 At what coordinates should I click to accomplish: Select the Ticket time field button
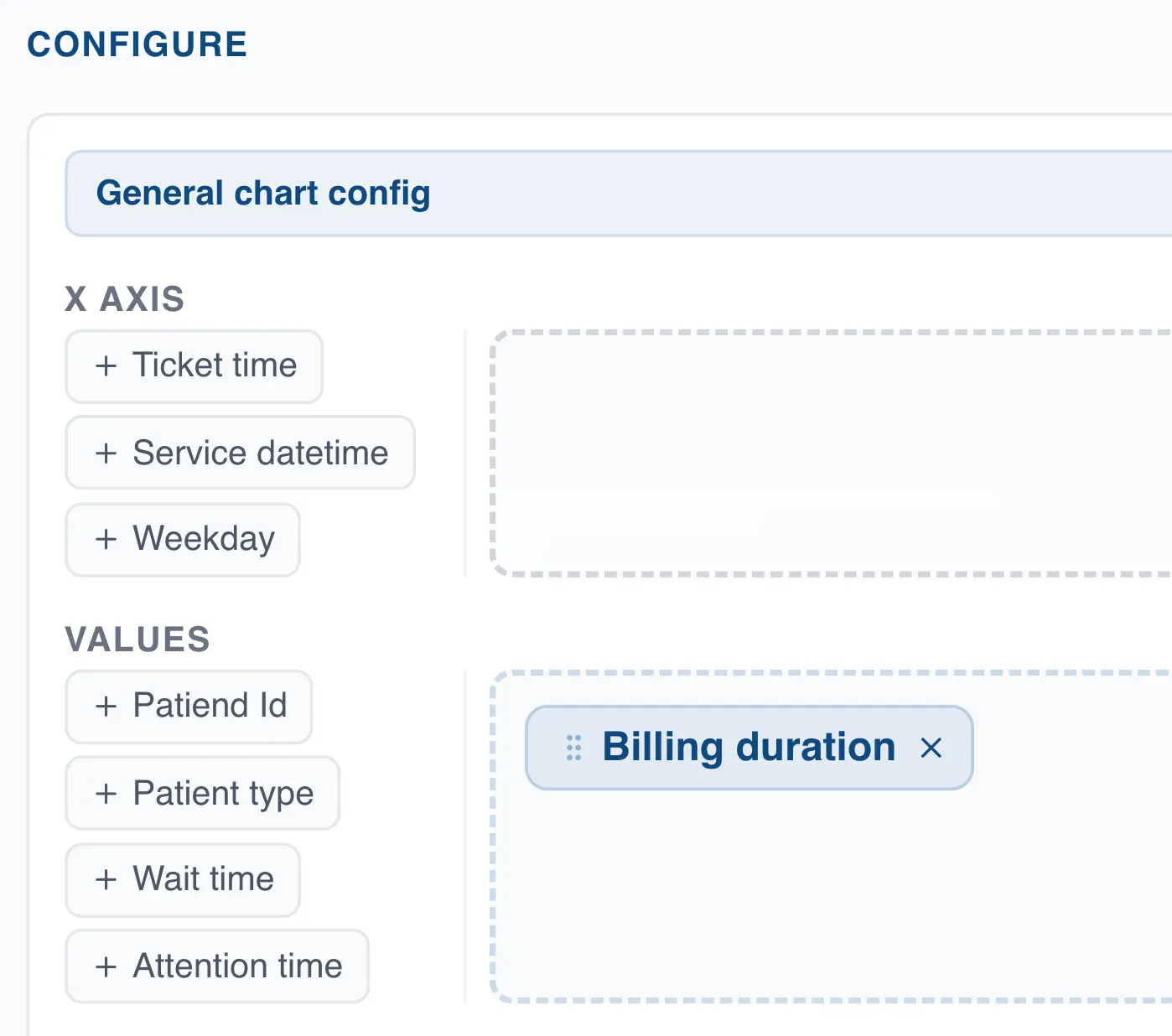click(194, 366)
